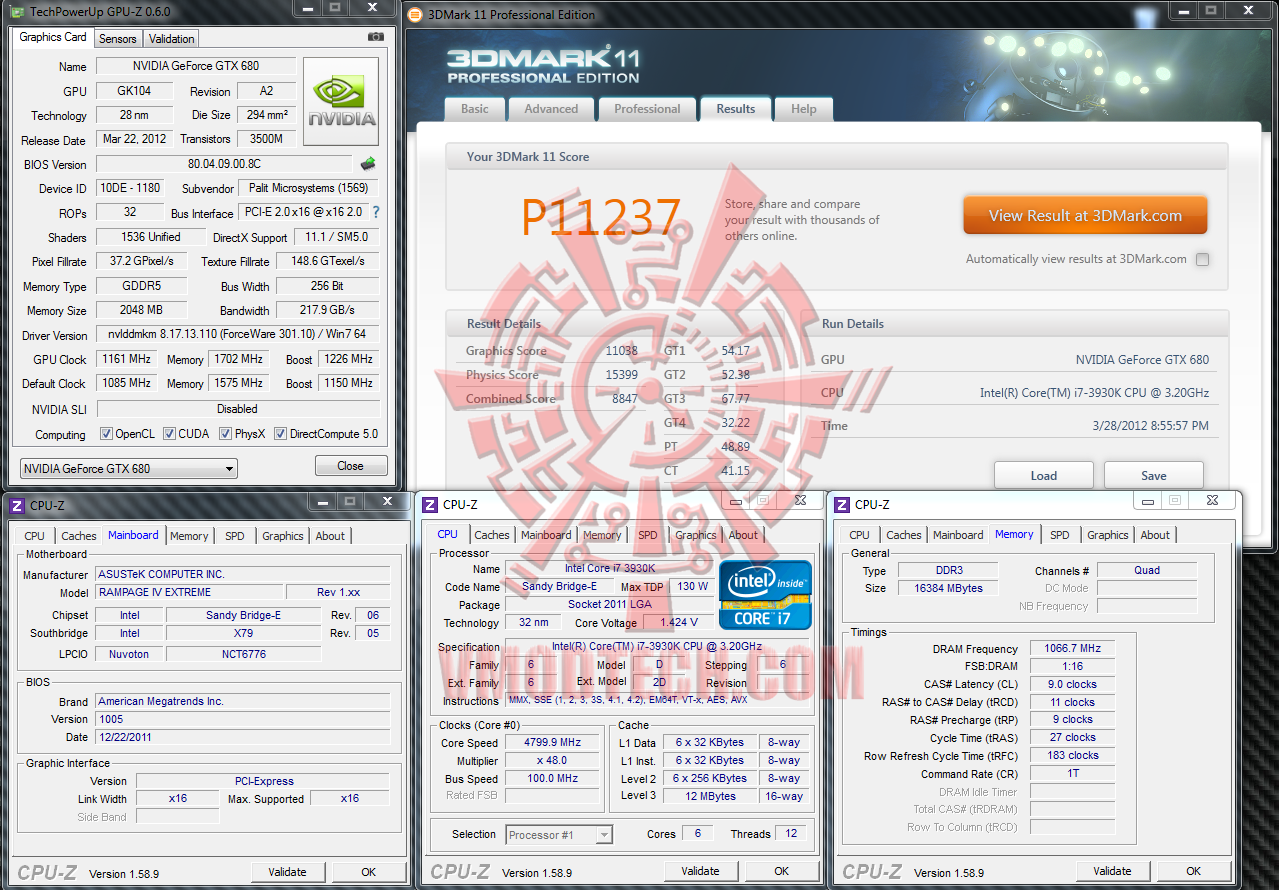Open SPD tab in CPU-Z Memory window
The image size is (1279, 890).
[x=1060, y=535]
